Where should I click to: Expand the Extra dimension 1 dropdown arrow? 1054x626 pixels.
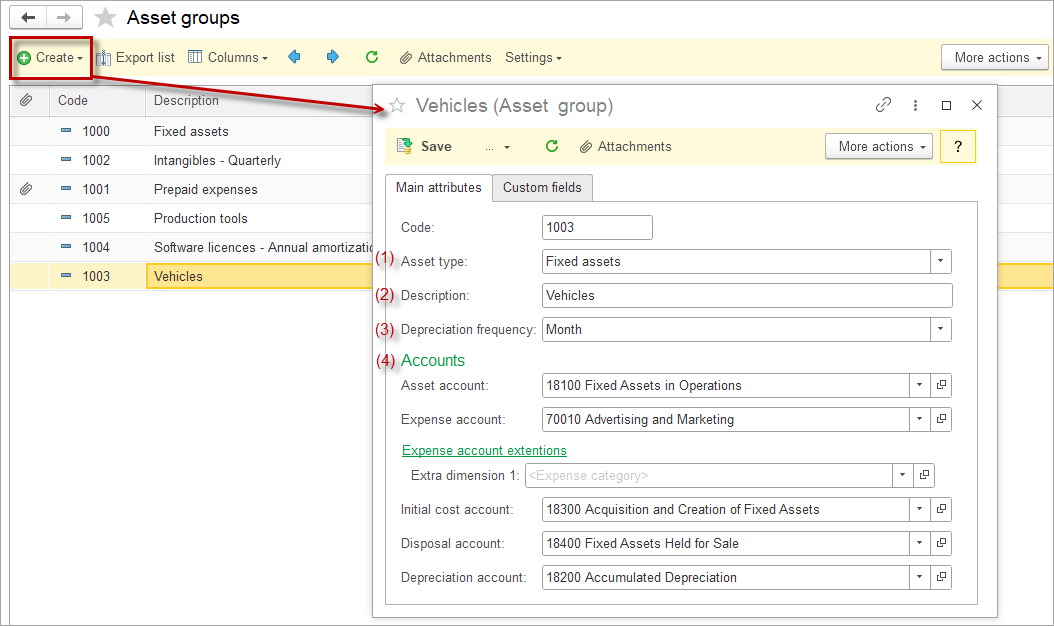click(x=902, y=475)
